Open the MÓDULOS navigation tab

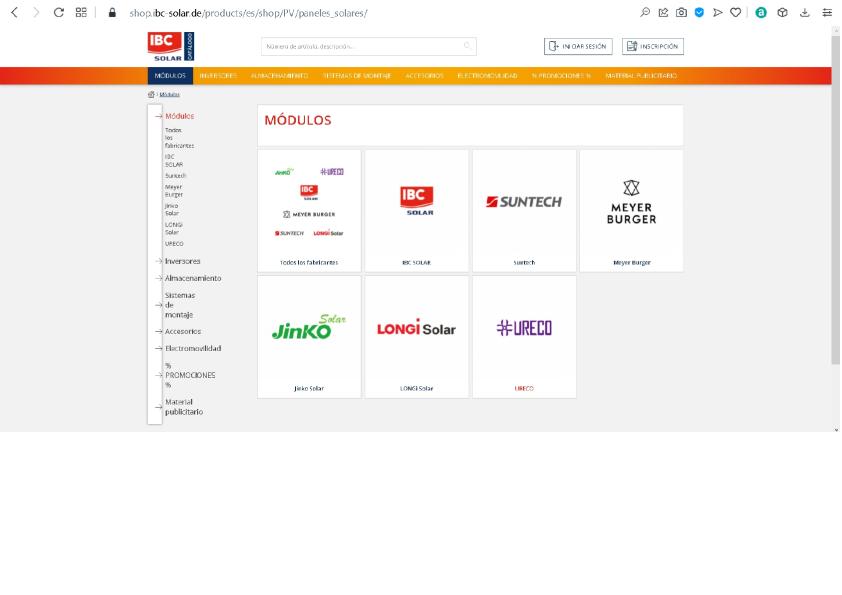pos(170,76)
